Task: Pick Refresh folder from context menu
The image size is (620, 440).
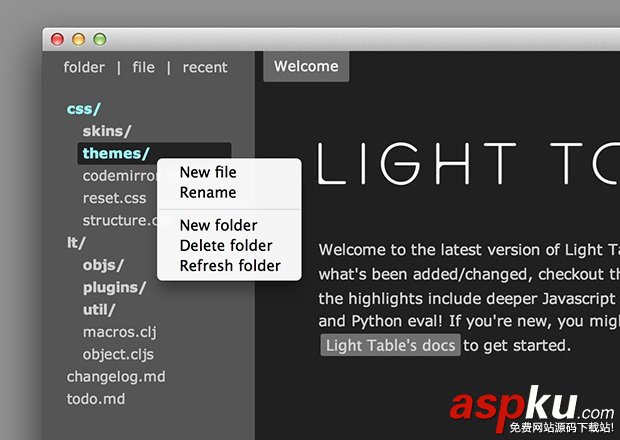Action: [229, 266]
